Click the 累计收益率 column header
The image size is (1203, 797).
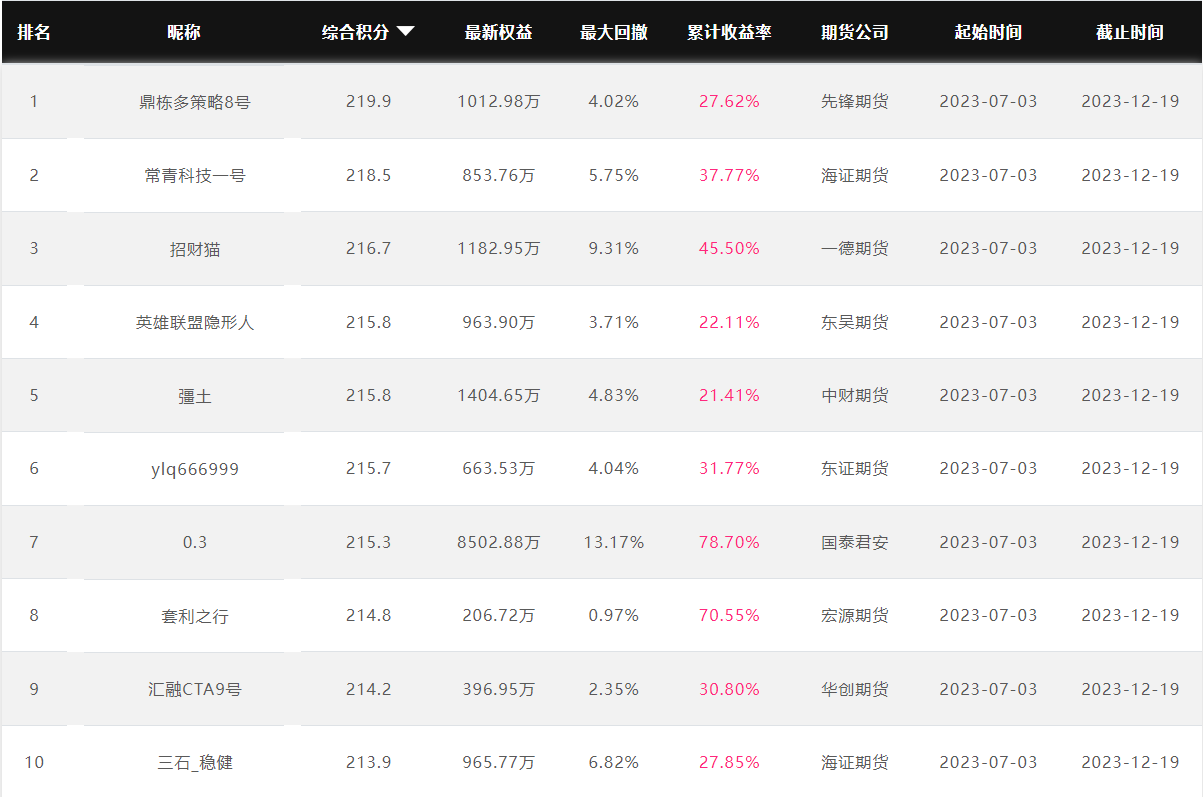point(730,32)
